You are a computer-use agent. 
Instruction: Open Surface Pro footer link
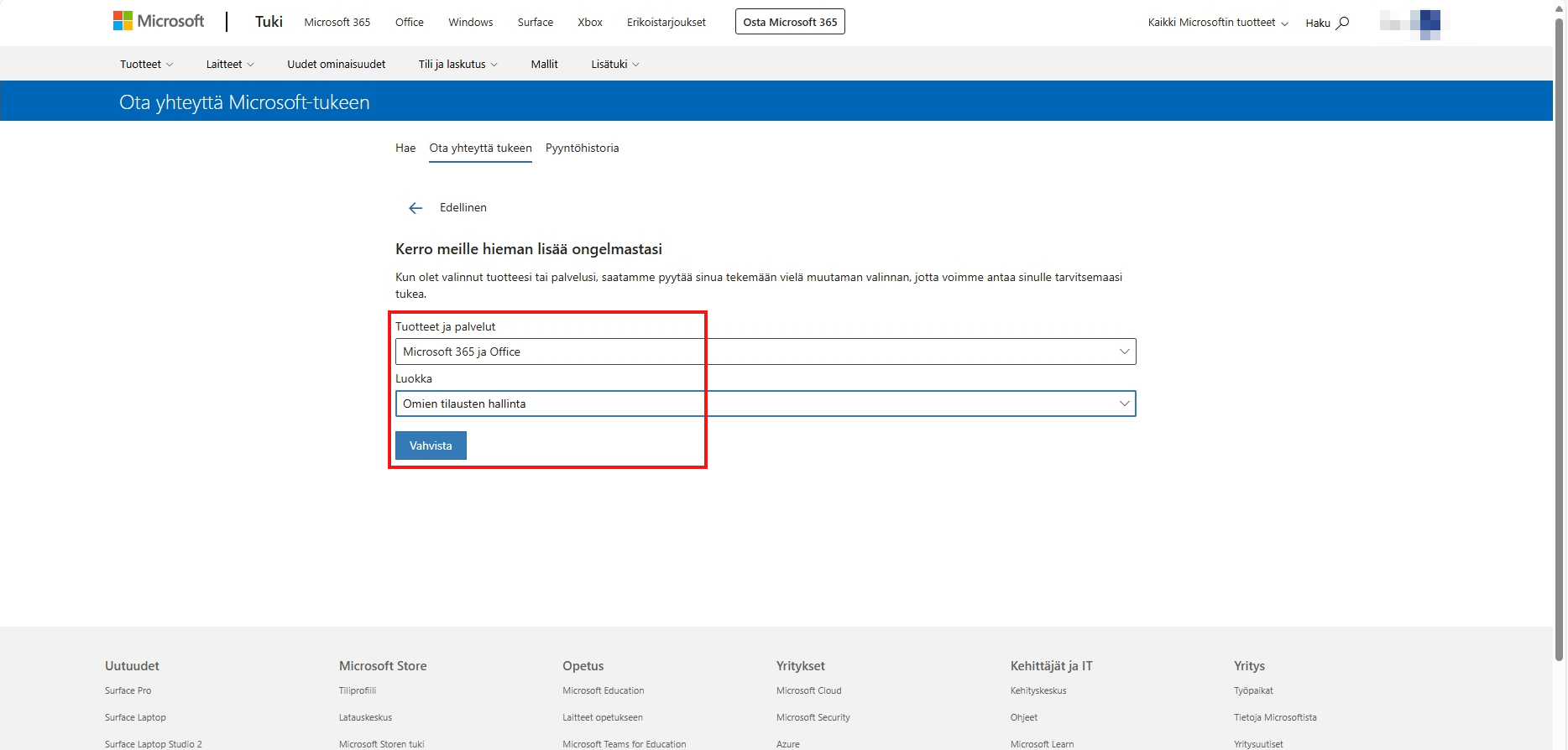tap(128, 690)
